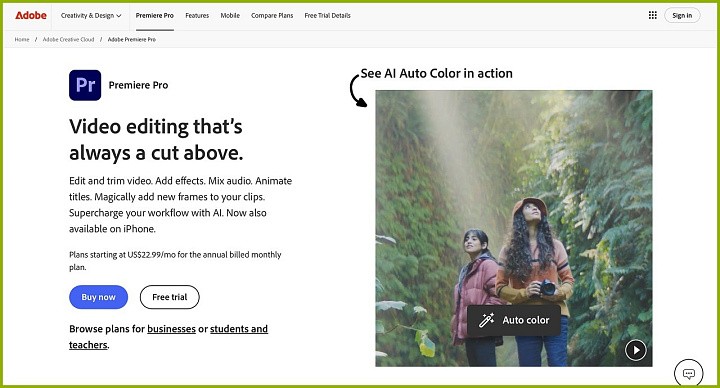The height and width of the screenshot is (388, 720).
Task: Click the forest hikers video thumbnail
Action: (513, 228)
